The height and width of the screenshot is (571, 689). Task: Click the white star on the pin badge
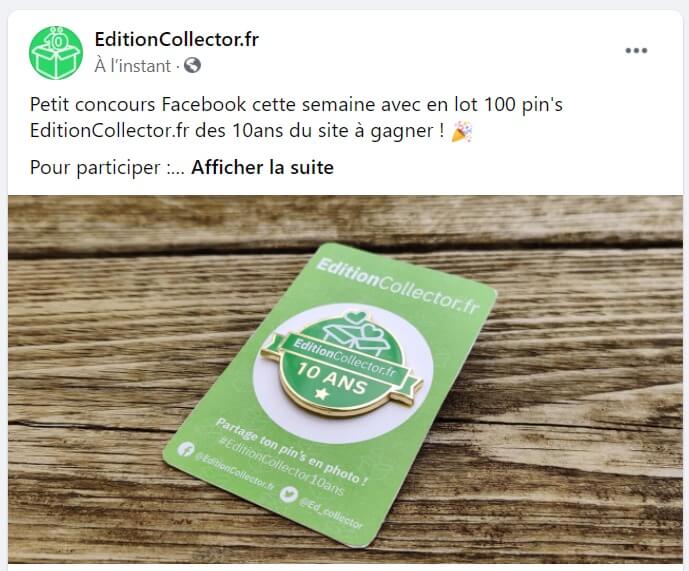click(x=322, y=393)
